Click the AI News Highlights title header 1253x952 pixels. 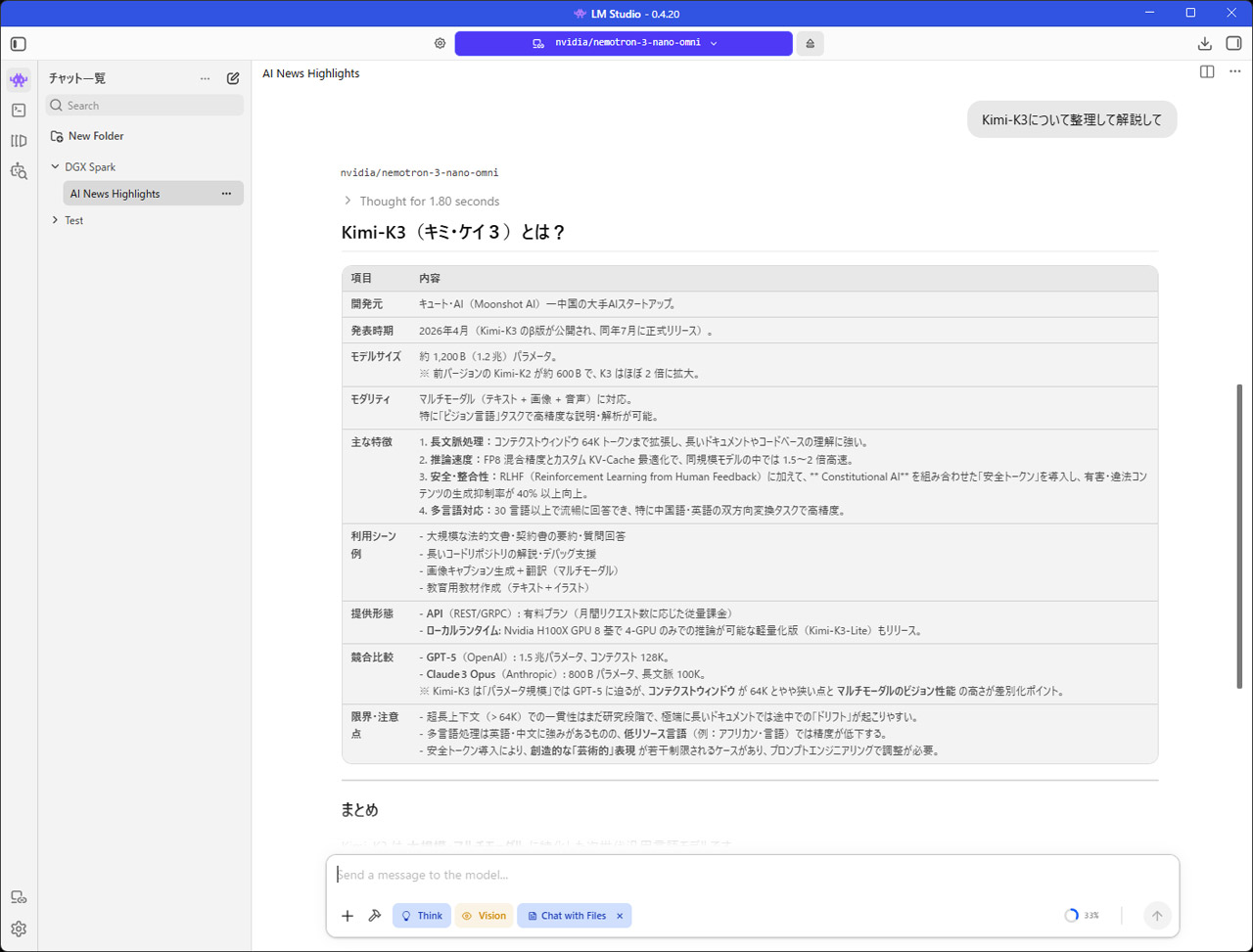(x=310, y=73)
